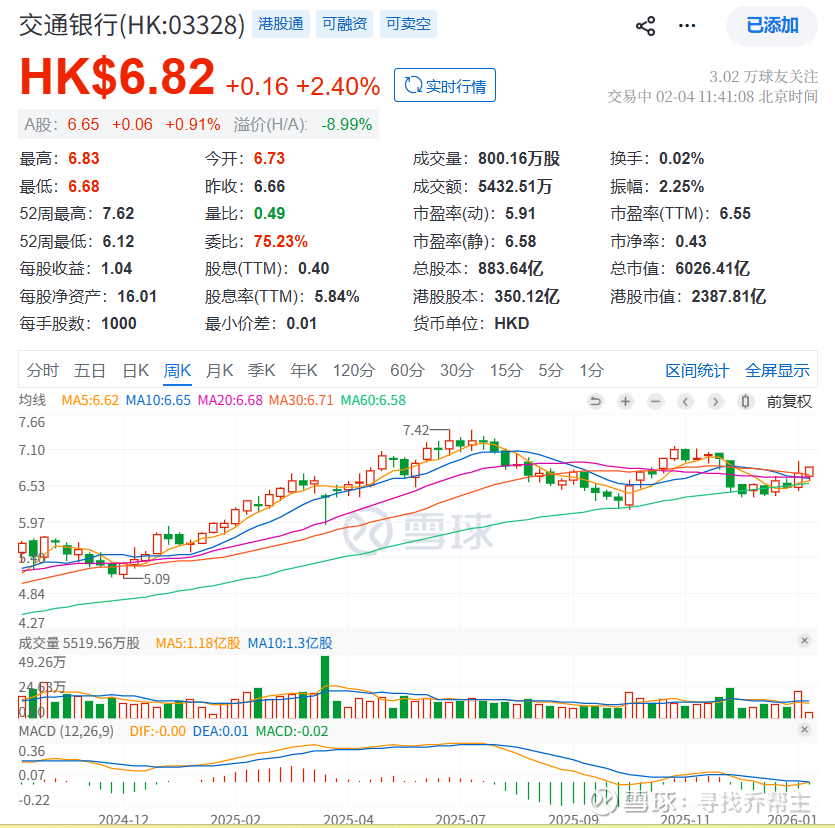
Task: Click the 成交量 5519.56万股 label
Action: [79, 643]
